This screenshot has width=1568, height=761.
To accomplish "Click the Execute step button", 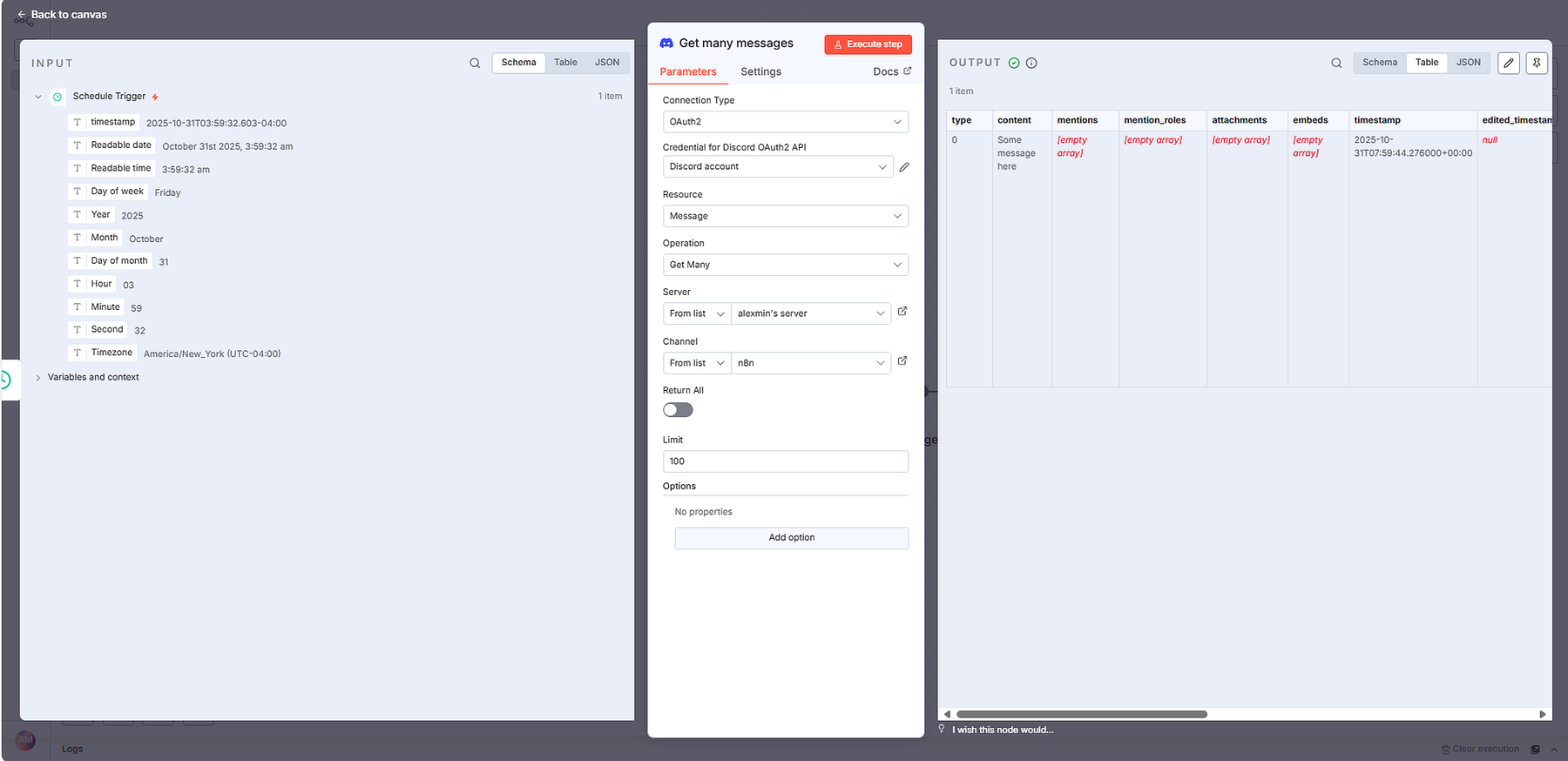I will click(868, 44).
